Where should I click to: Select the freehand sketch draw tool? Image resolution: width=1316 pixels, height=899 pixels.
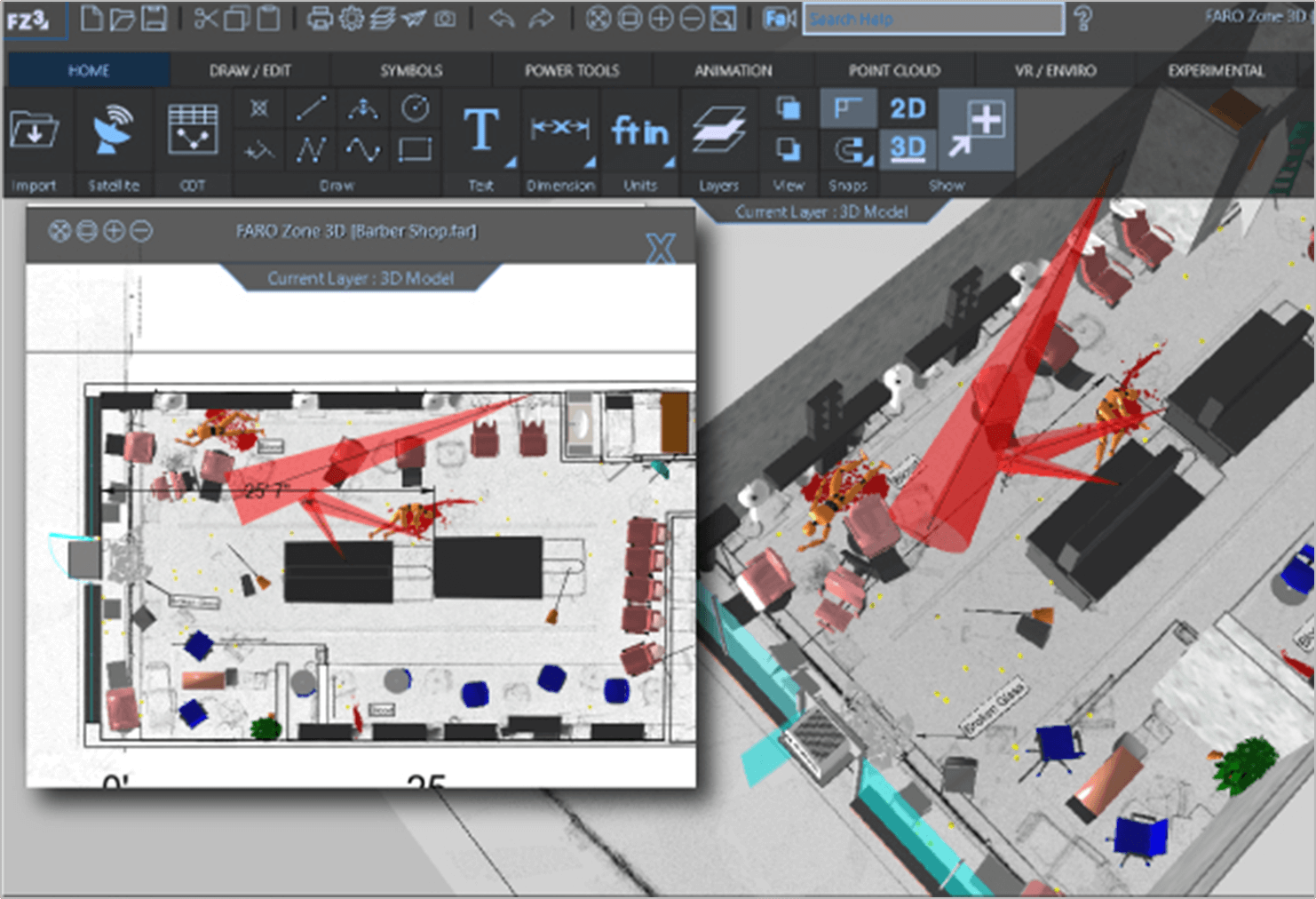[258, 150]
